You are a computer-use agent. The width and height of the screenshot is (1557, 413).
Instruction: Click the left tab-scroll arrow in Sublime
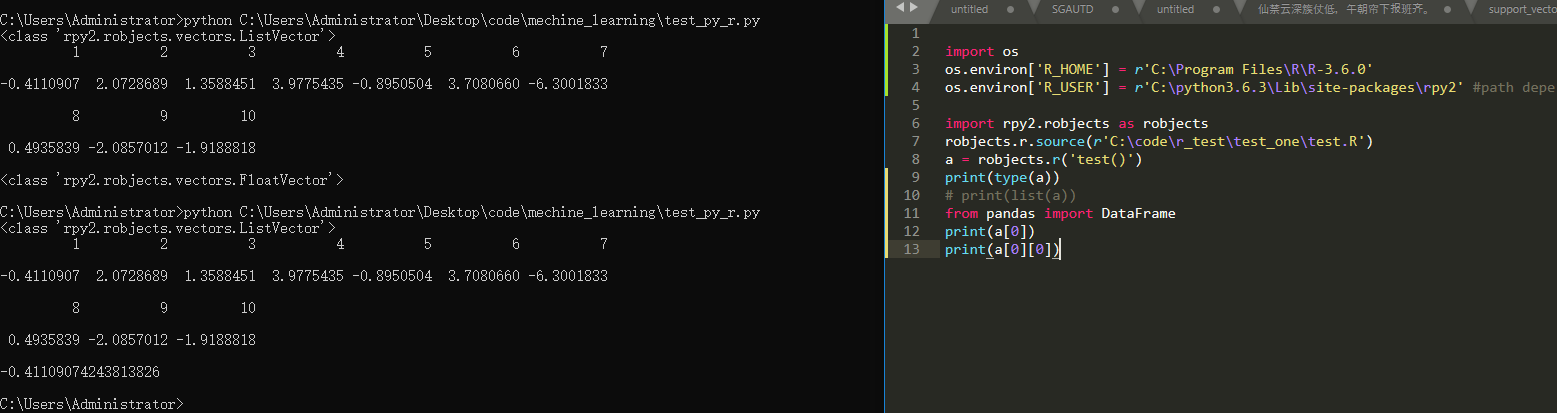click(900, 8)
